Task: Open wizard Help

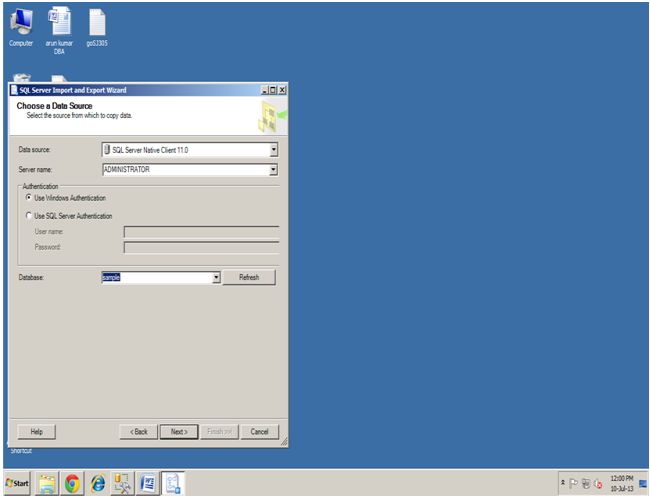Action: (x=36, y=432)
